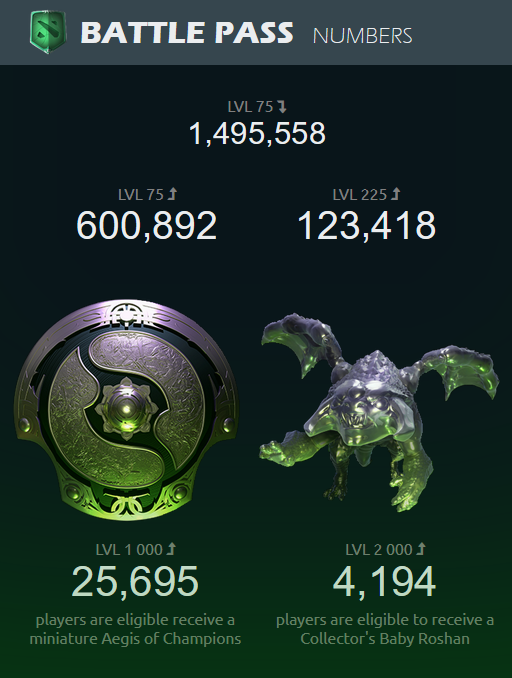Click the up arrow beside LVL 225
512x678 pixels.
tap(395, 194)
